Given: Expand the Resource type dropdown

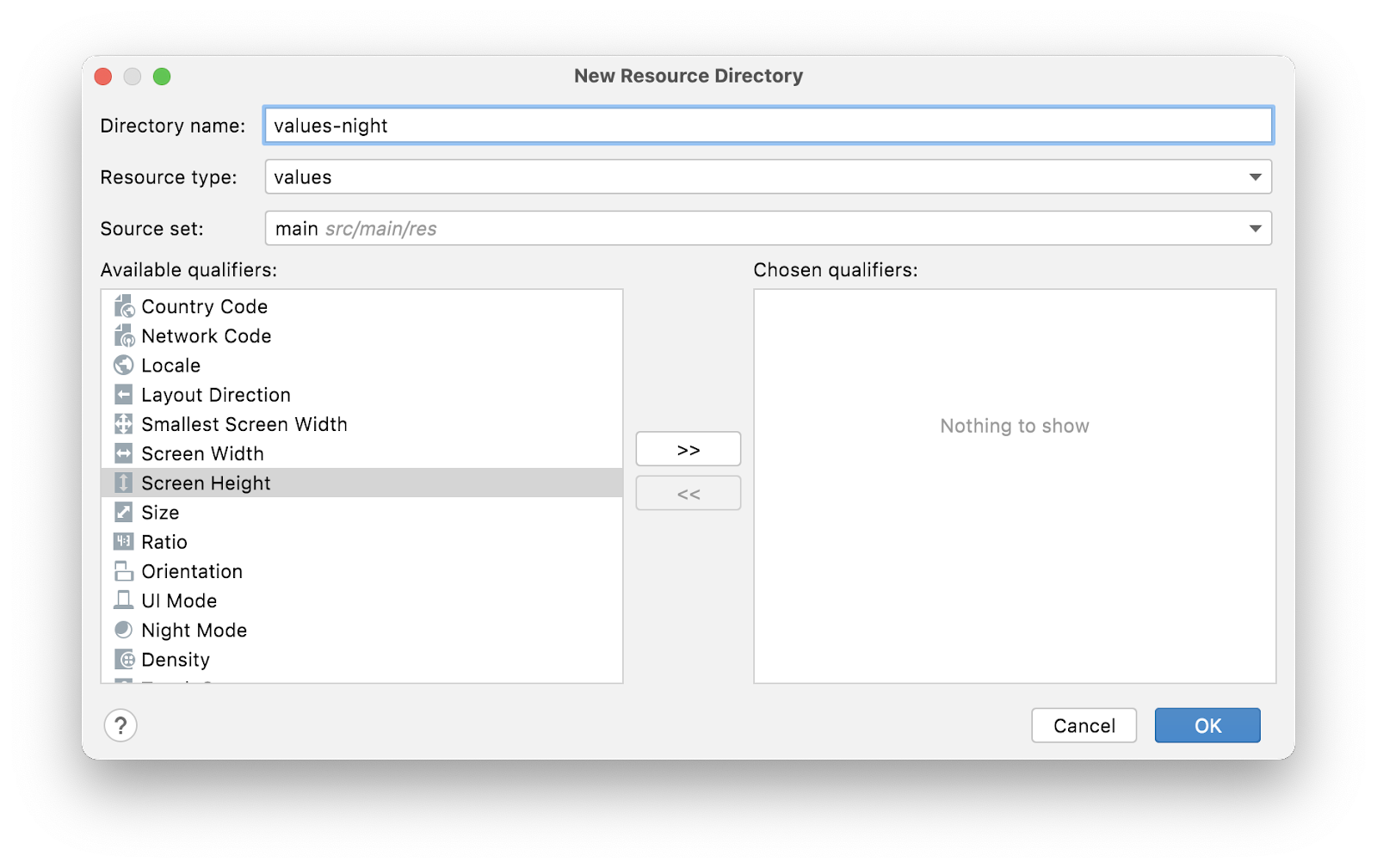Looking at the screenshot, I should pos(1255,177).
